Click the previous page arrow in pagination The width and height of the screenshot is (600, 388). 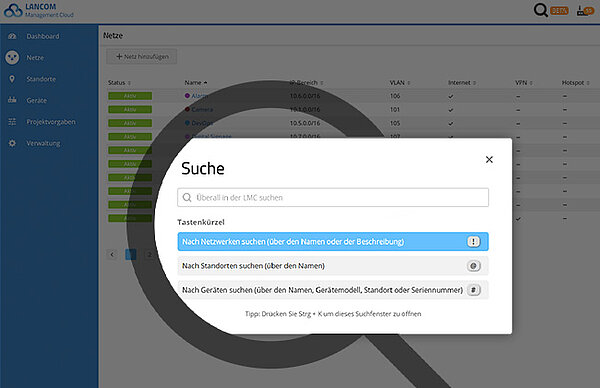pos(112,254)
